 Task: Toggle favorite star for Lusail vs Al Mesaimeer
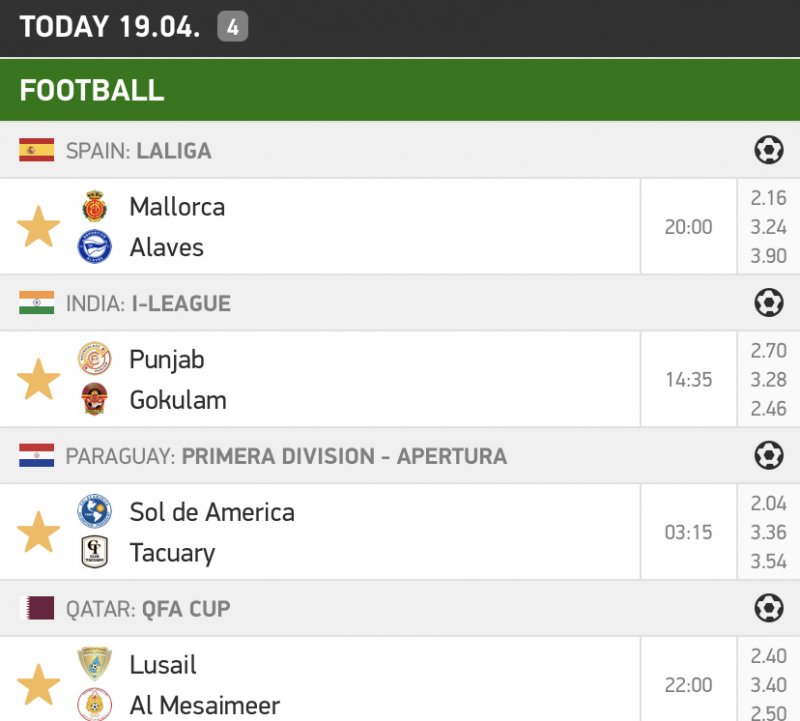tap(39, 685)
